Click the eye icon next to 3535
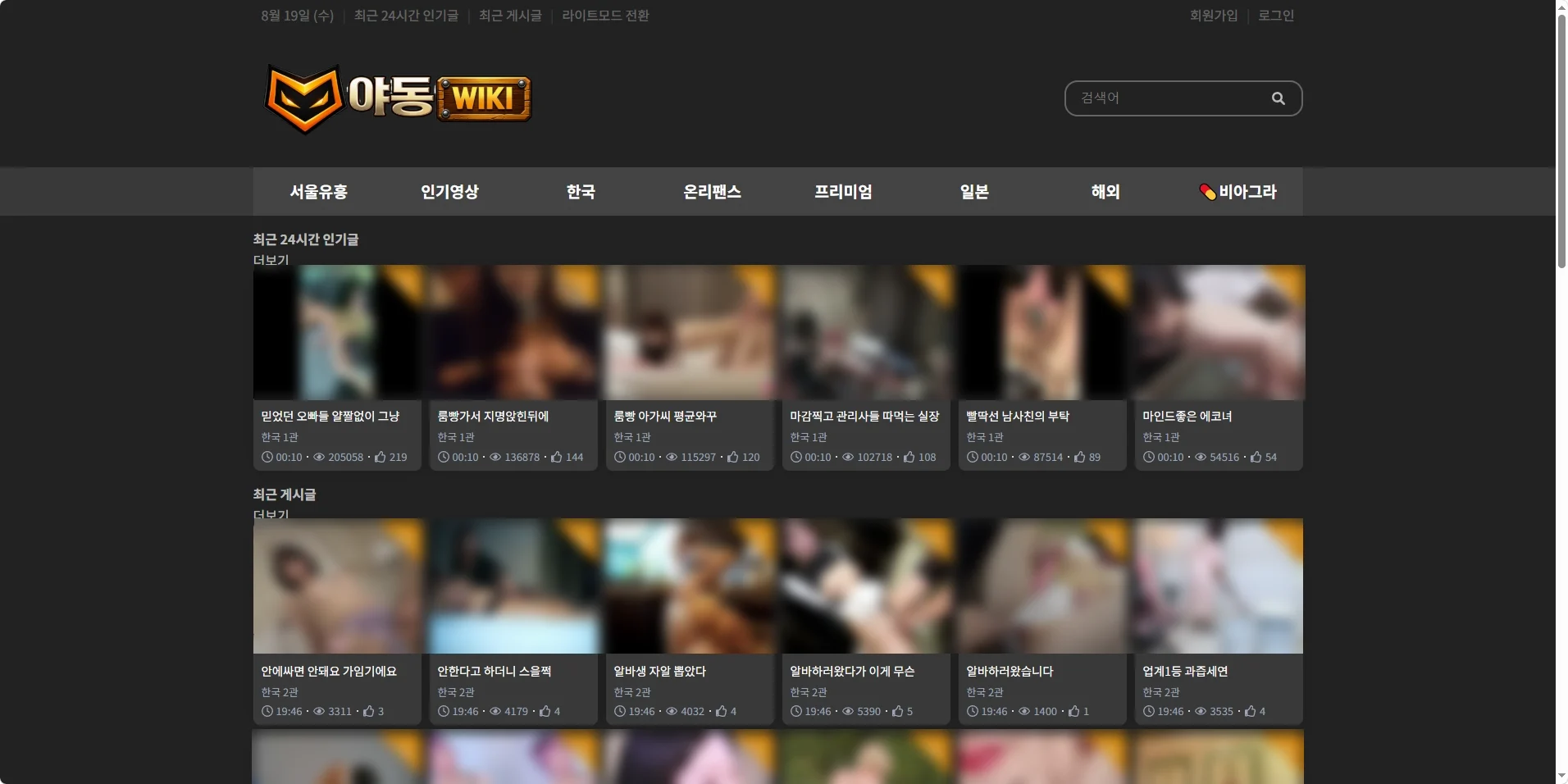Screen dimensions: 1568x784 tap(1201, 711)
